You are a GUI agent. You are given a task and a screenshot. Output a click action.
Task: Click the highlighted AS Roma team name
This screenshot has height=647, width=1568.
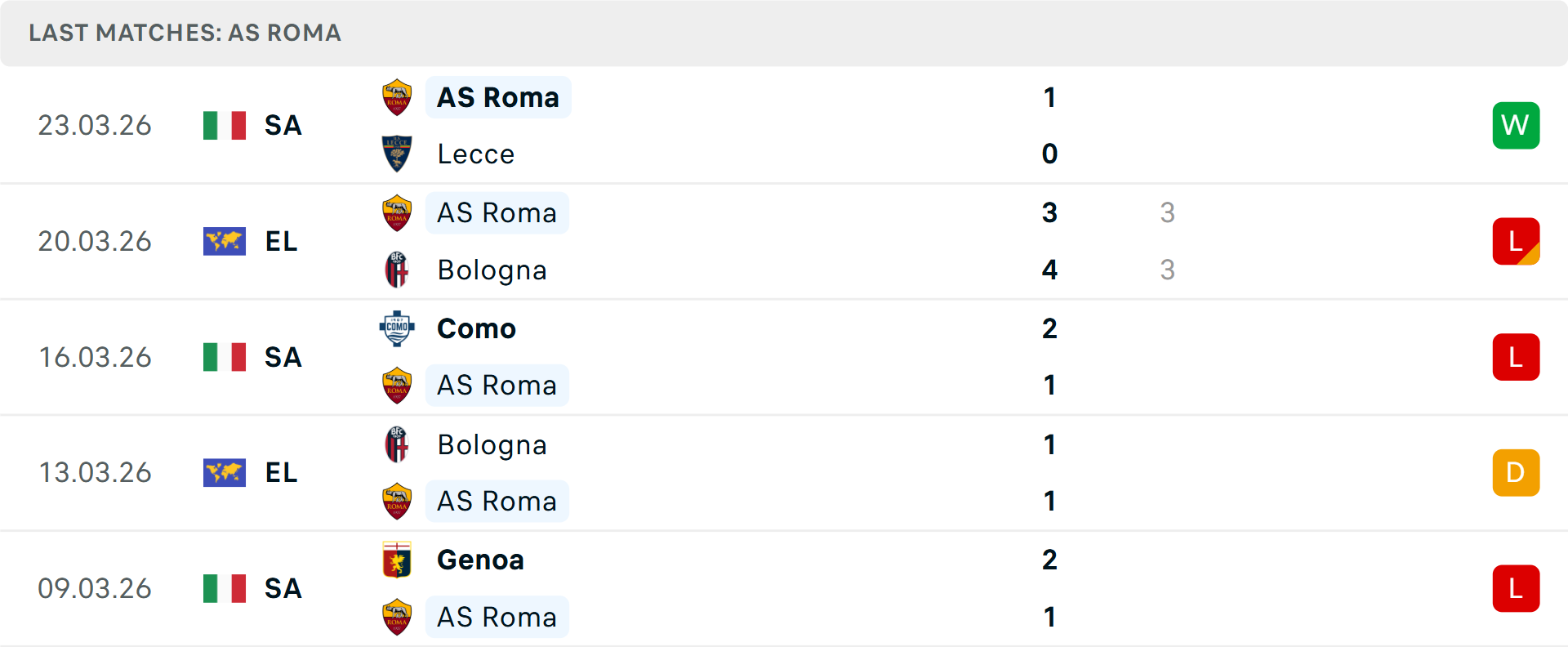coord(497,96)
